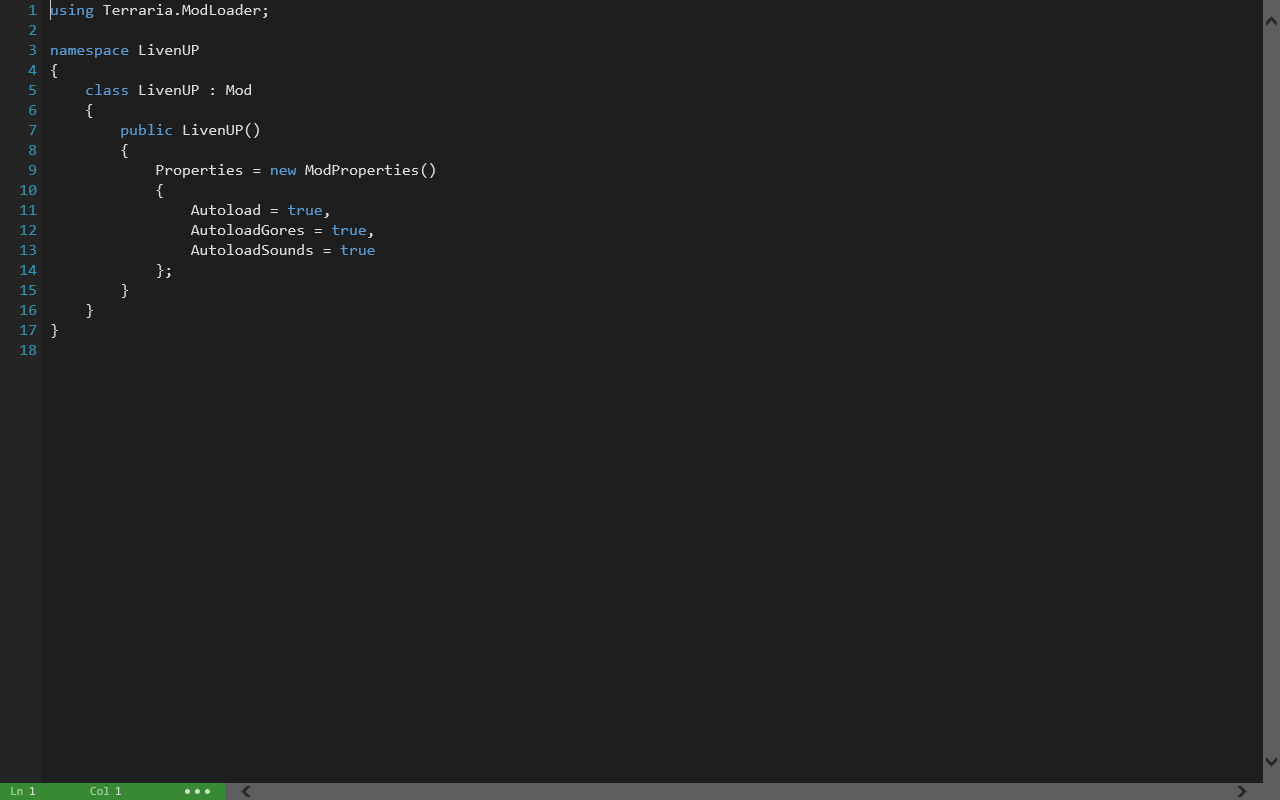This screenshot has height=800, width=1280.
Task: Click the vertical scrollbar down arrow
Action: [x=1271, y=761]
